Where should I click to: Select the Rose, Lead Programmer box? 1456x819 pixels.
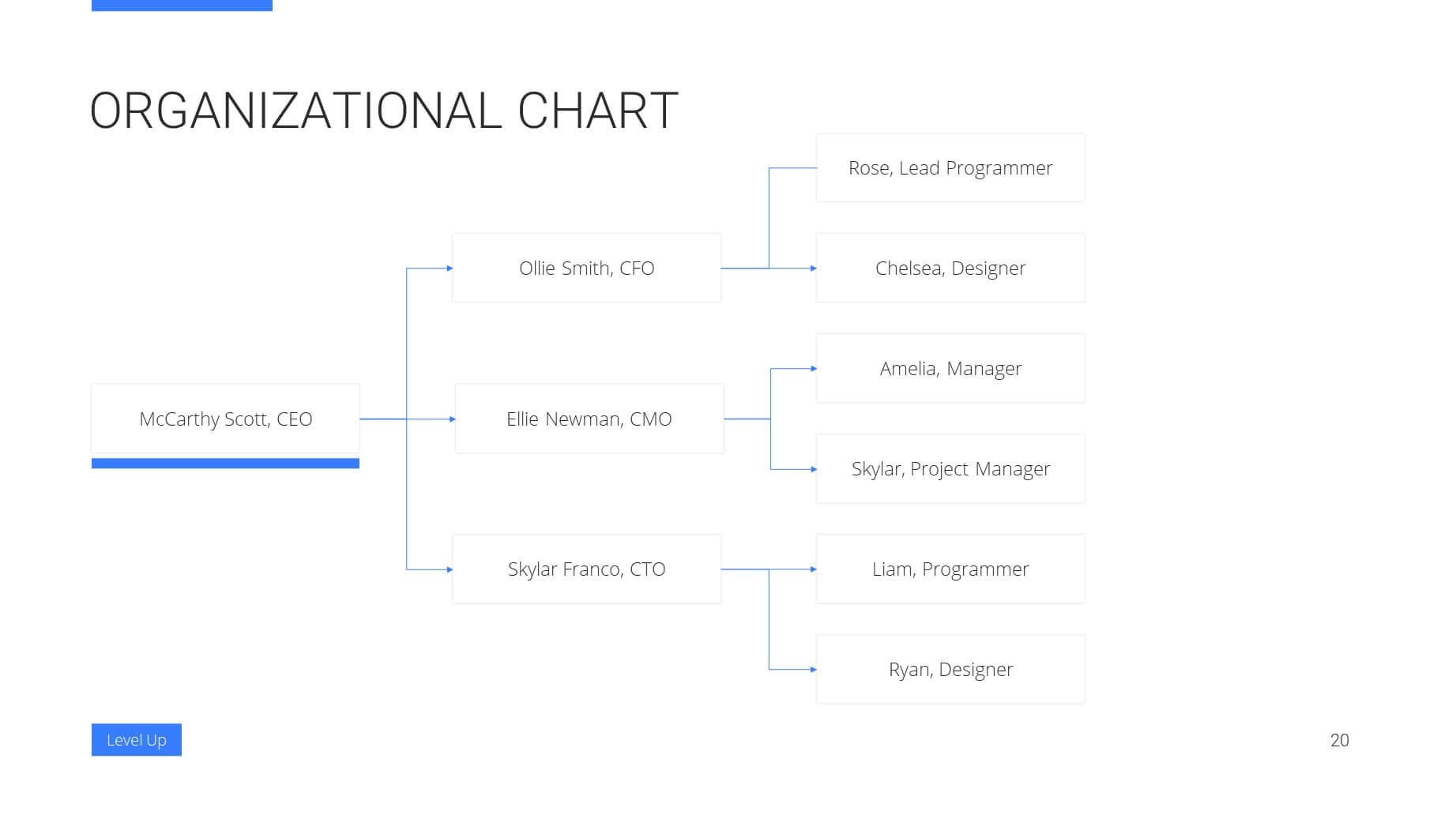click(950, 167)
